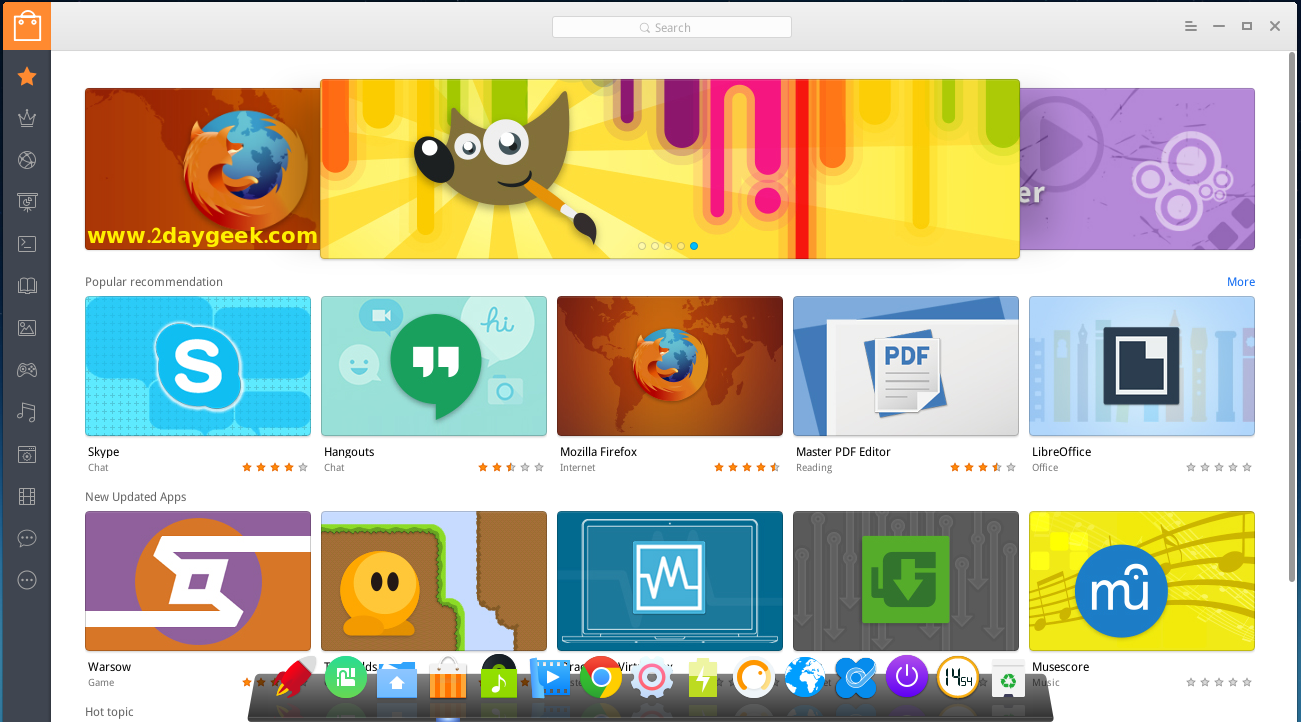Image resolution: width=1301 pixels, height=722 pixels.
Task: Open the Games controller category
Action: [27, 370]
